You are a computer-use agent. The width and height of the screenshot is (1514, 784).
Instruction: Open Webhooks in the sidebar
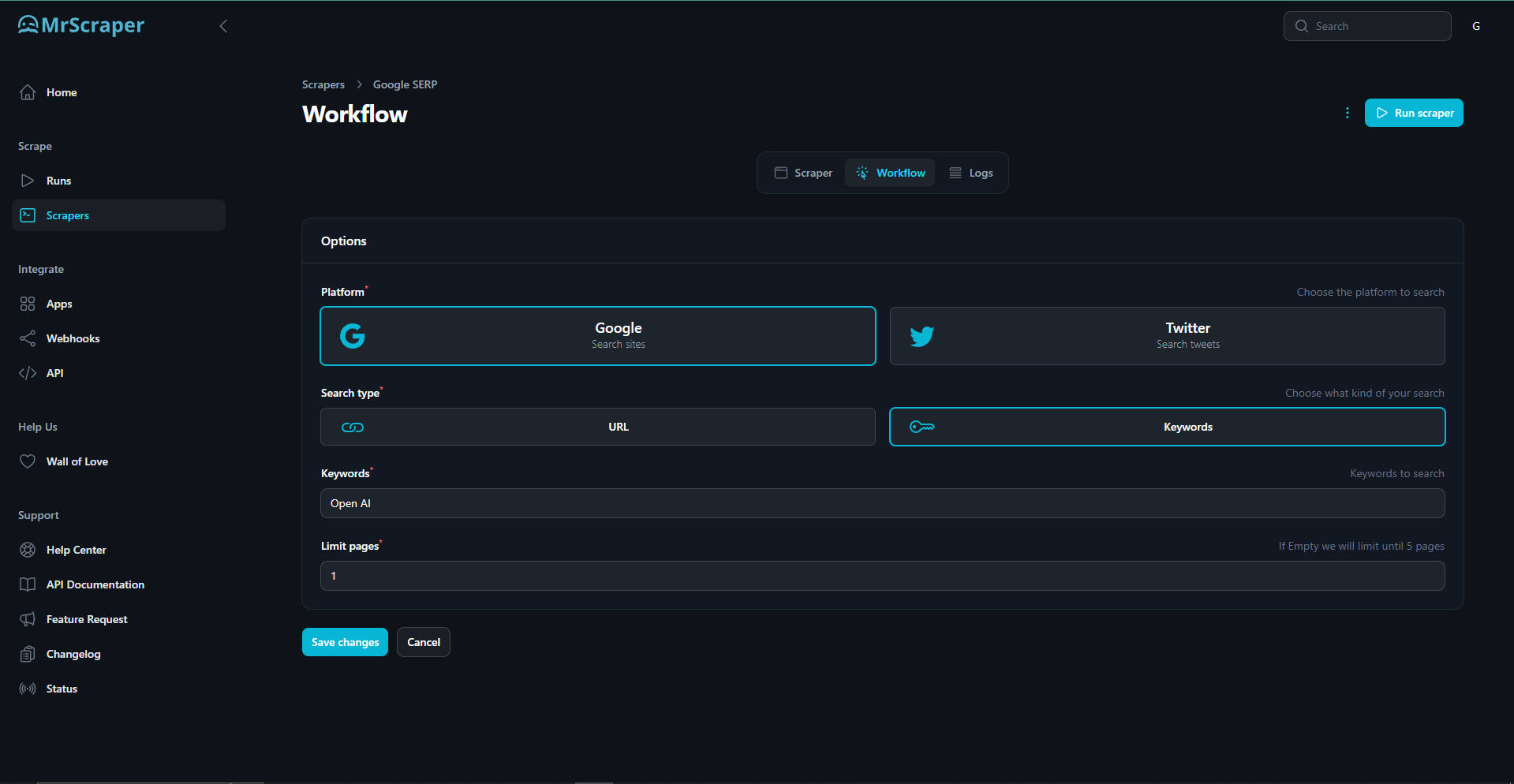(x=118, y=338)
